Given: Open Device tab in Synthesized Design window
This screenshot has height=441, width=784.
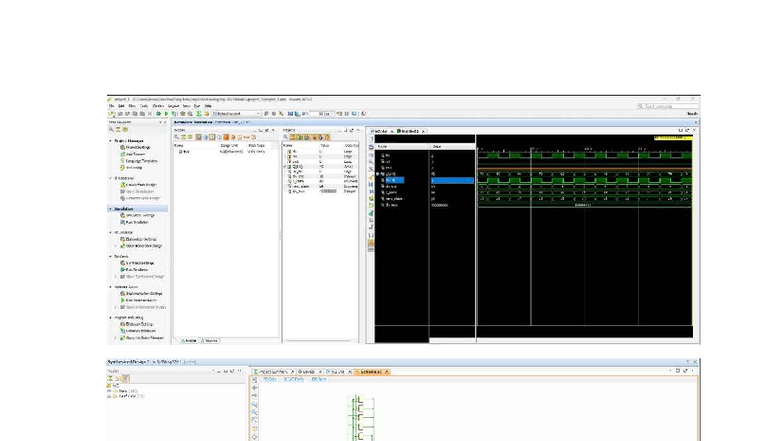Looking at the screenshot, I should click(309, 372).
